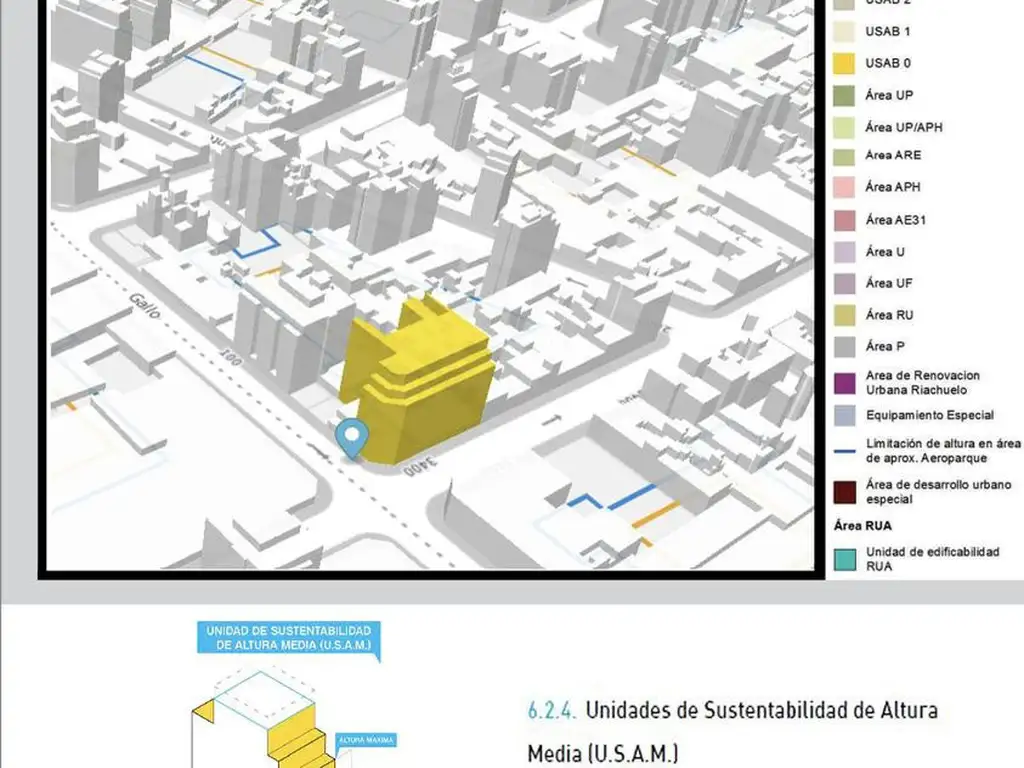Click the USAB 0 yellow swatch
This screenshot has height=768, width=1024.
click(x=843, y=63)
